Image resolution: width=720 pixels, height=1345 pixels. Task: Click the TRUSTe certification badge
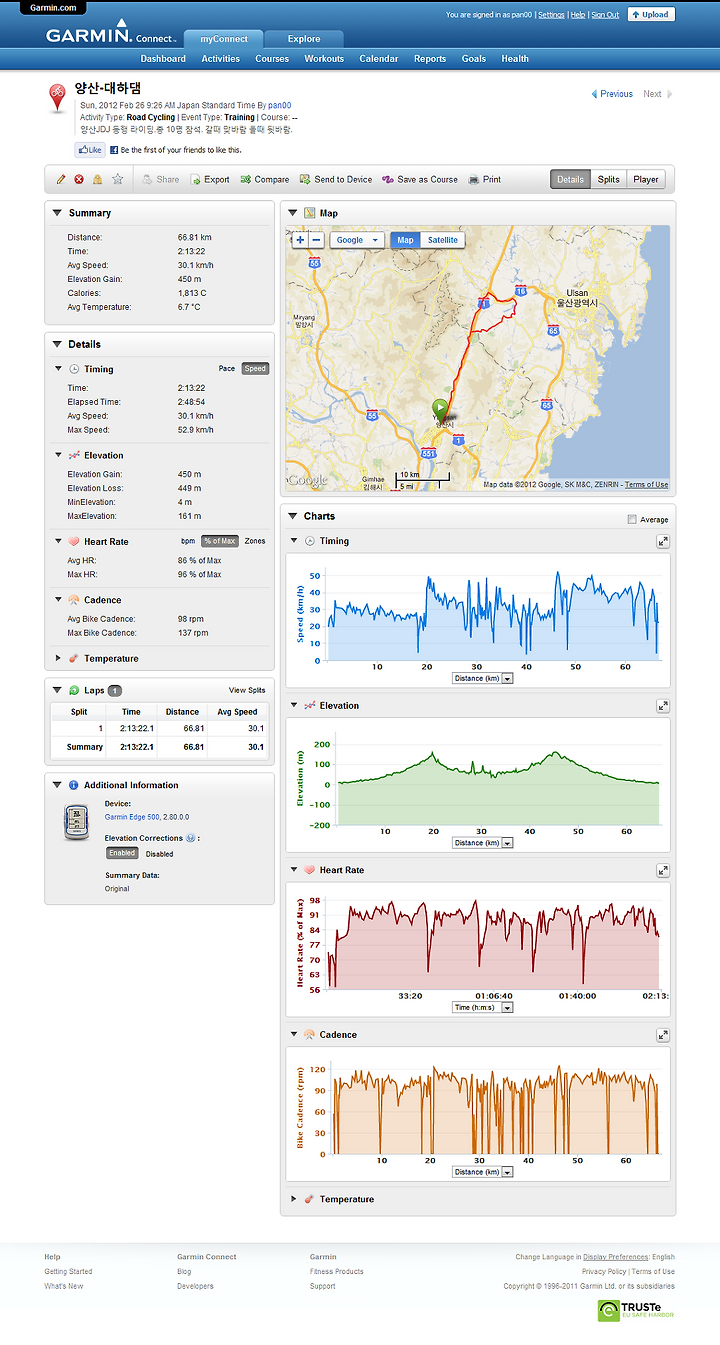(636, 1310)
